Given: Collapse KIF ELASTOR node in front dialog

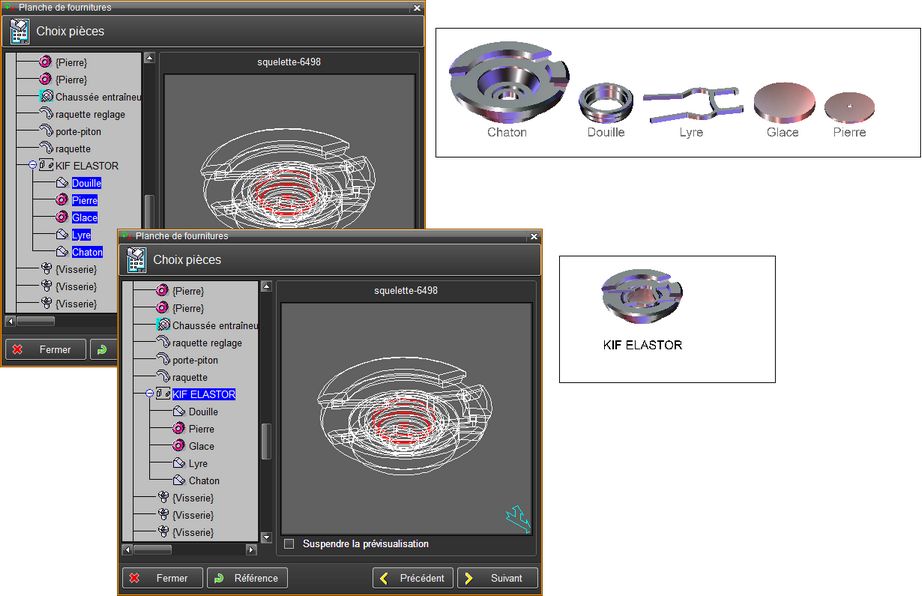Looking at the screenshot, I should pyautogui.click(x=149, y=394).
